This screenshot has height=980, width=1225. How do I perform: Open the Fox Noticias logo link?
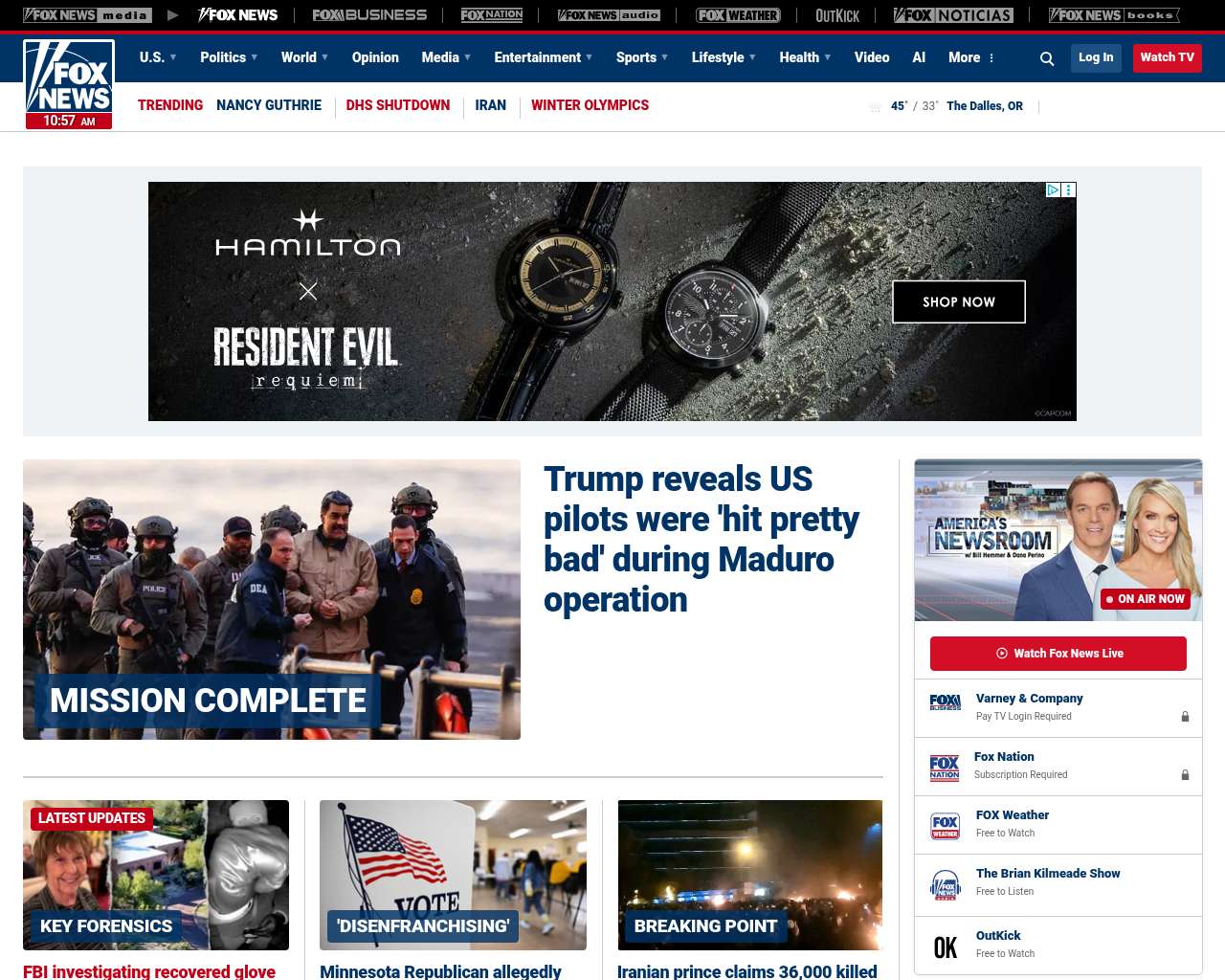pos(953,15)
